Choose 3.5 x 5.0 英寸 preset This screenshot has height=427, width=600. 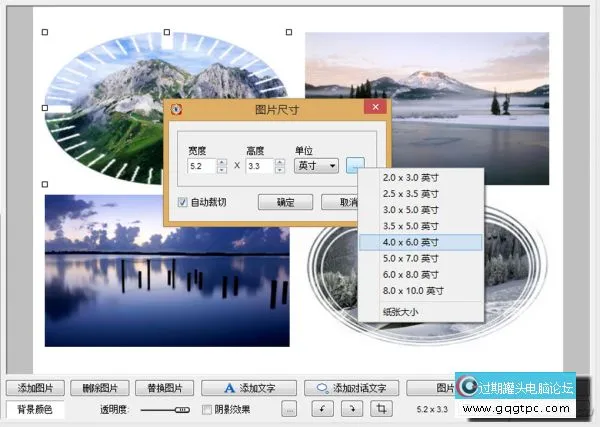pos(421,226)
